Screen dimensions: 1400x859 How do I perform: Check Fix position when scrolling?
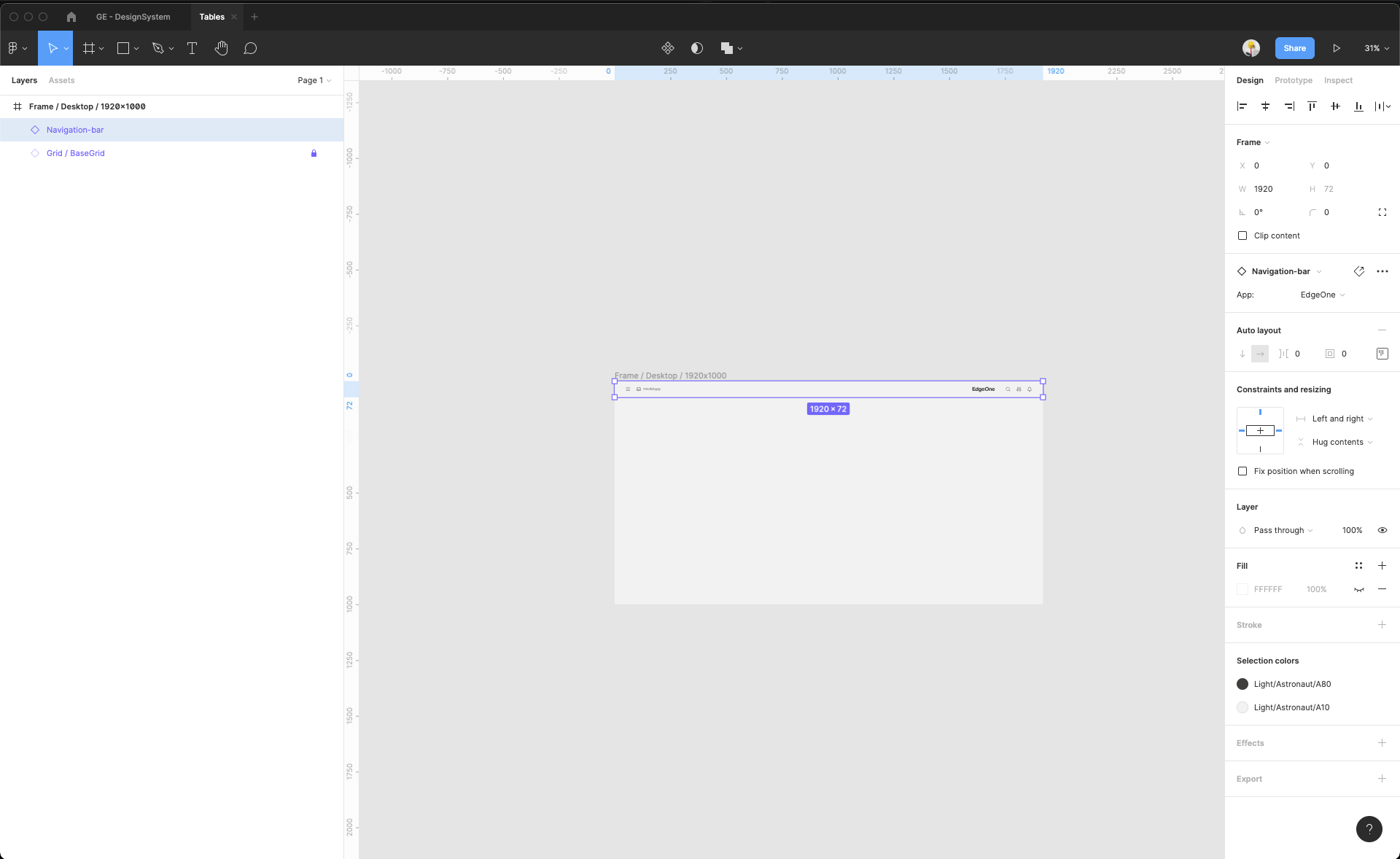pyautogui.click(x=1242, y=471)
